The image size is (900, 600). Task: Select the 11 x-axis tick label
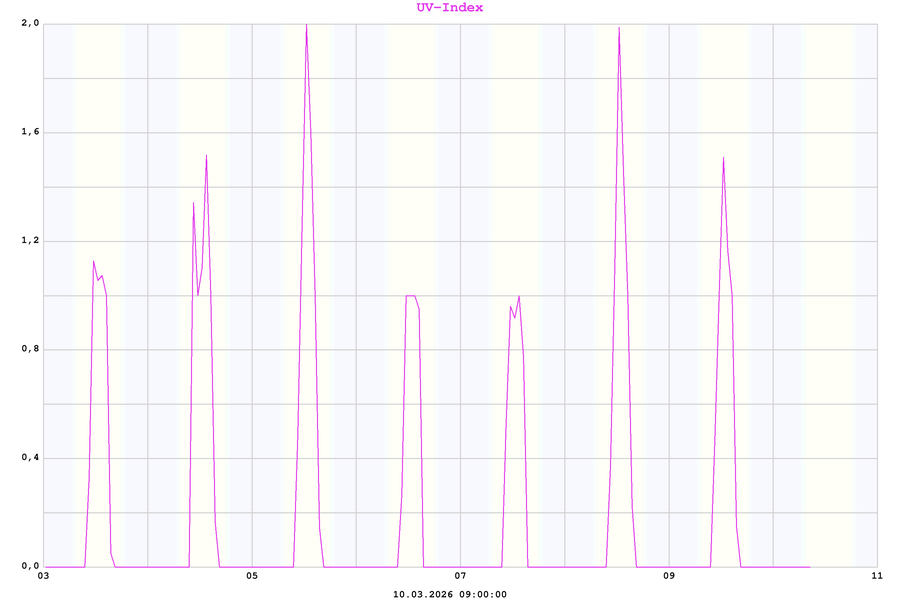[877, 576]
